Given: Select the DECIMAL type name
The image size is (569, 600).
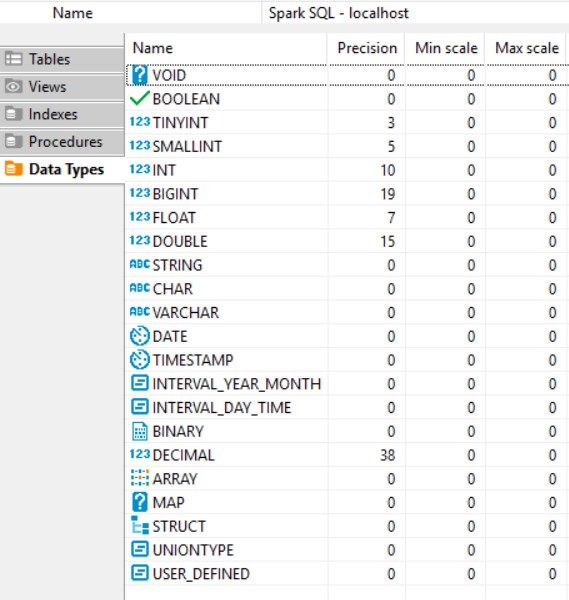Looking at the screenshot, I should [x=183, y=455].
